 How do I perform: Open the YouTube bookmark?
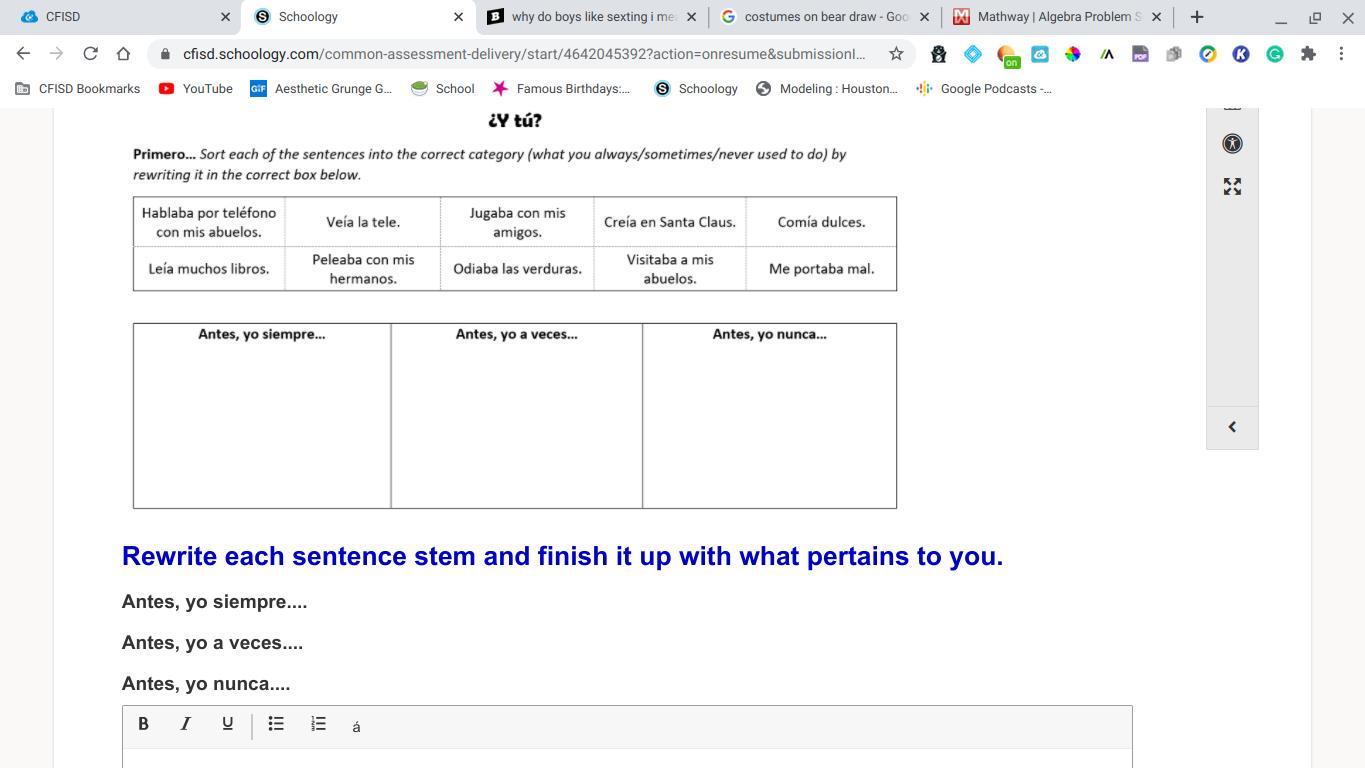tap(196, 89)
